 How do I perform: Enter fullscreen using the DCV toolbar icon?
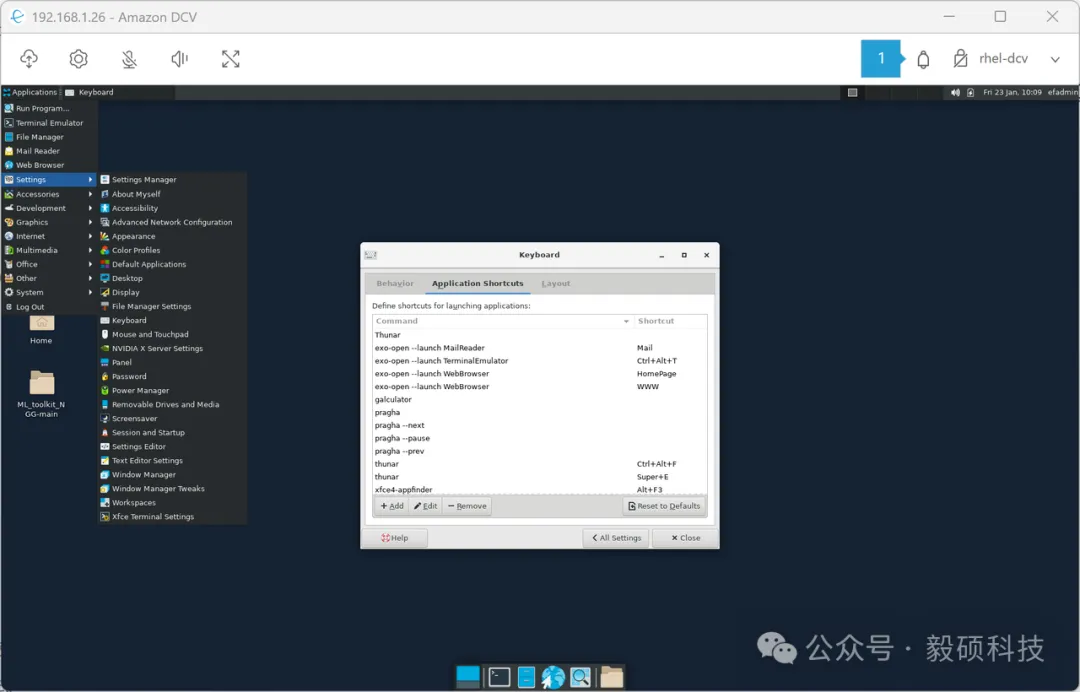(x=230, y=59)
